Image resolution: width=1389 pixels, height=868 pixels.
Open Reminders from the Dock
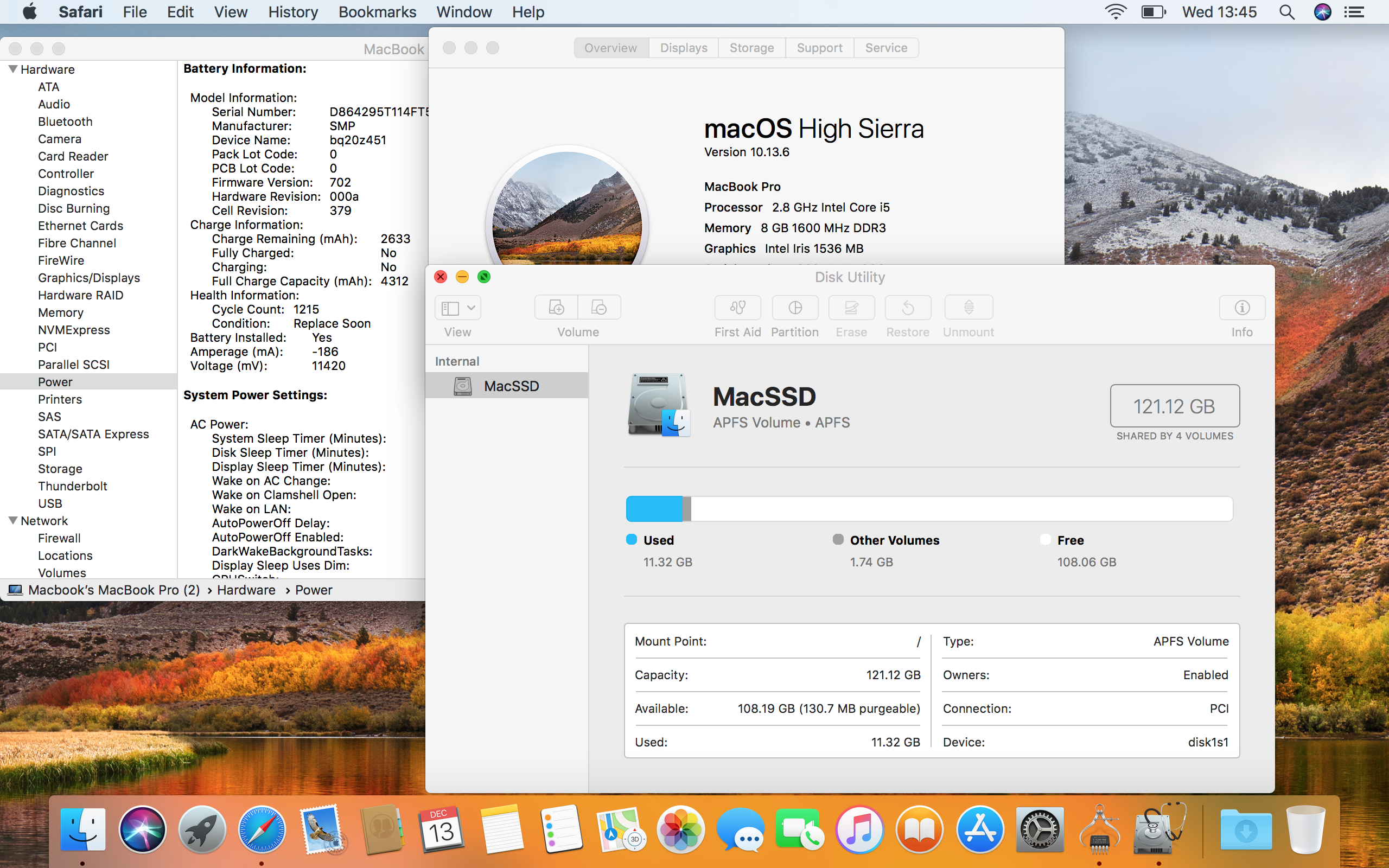pyautogui.click(x=561, y=829)
